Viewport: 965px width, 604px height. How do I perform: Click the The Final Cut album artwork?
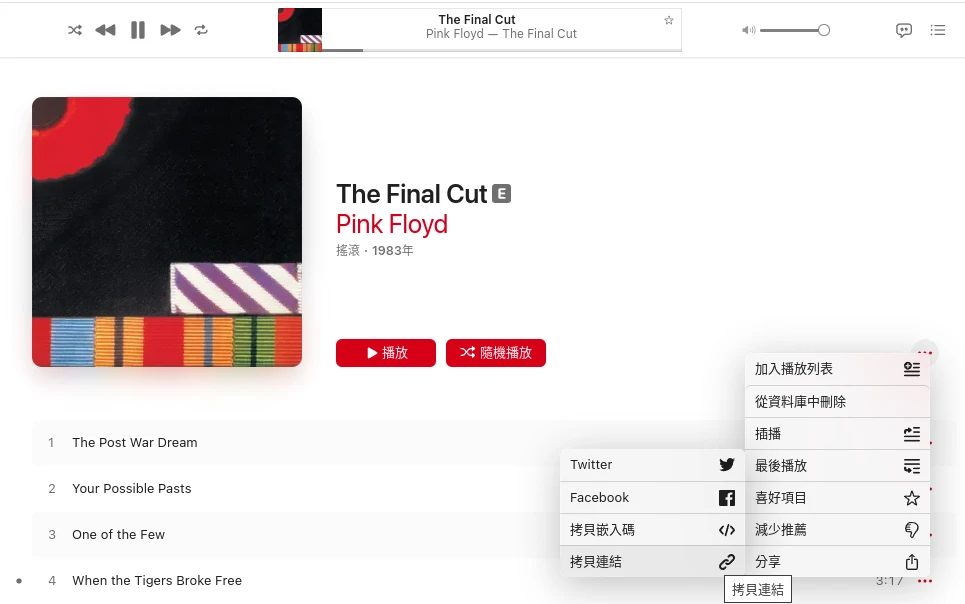tap(167, 232)
